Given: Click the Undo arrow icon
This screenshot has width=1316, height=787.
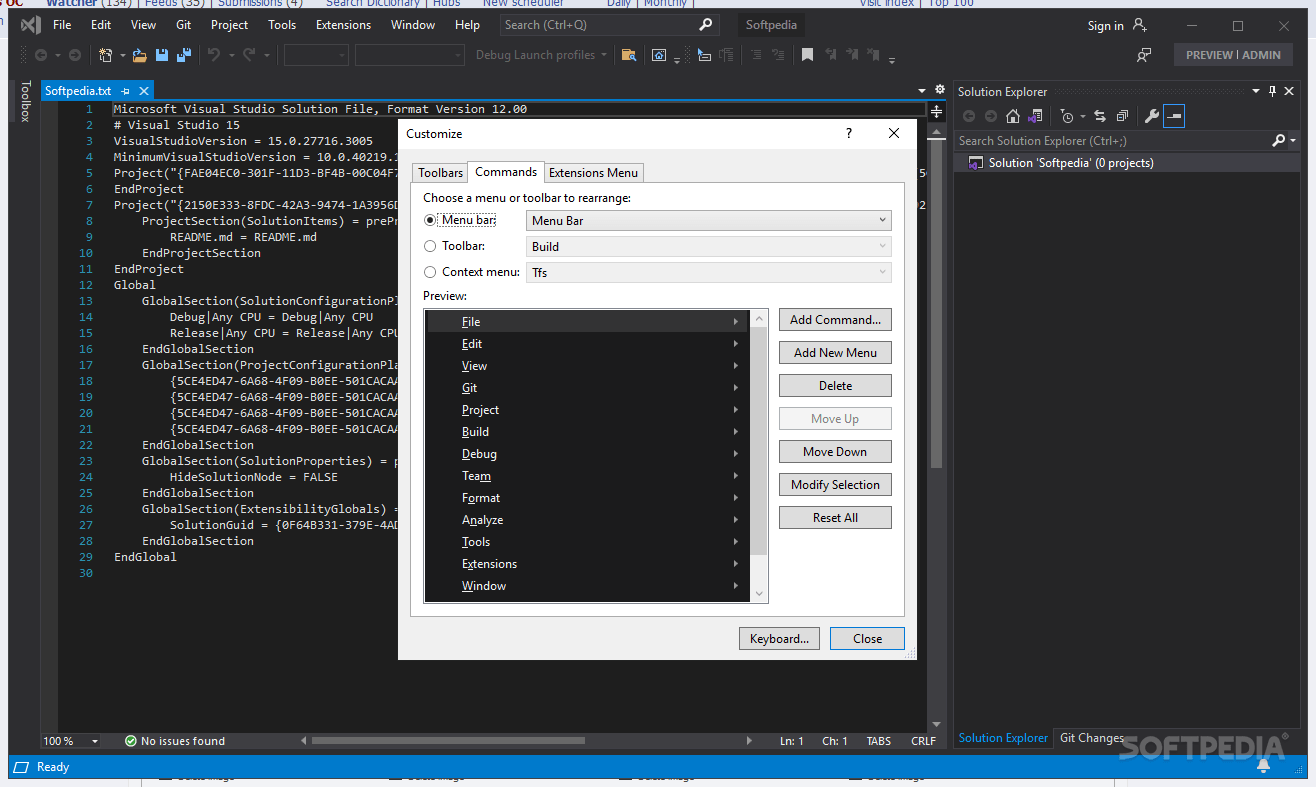Looking at the screenshot, I should [213, 55].
